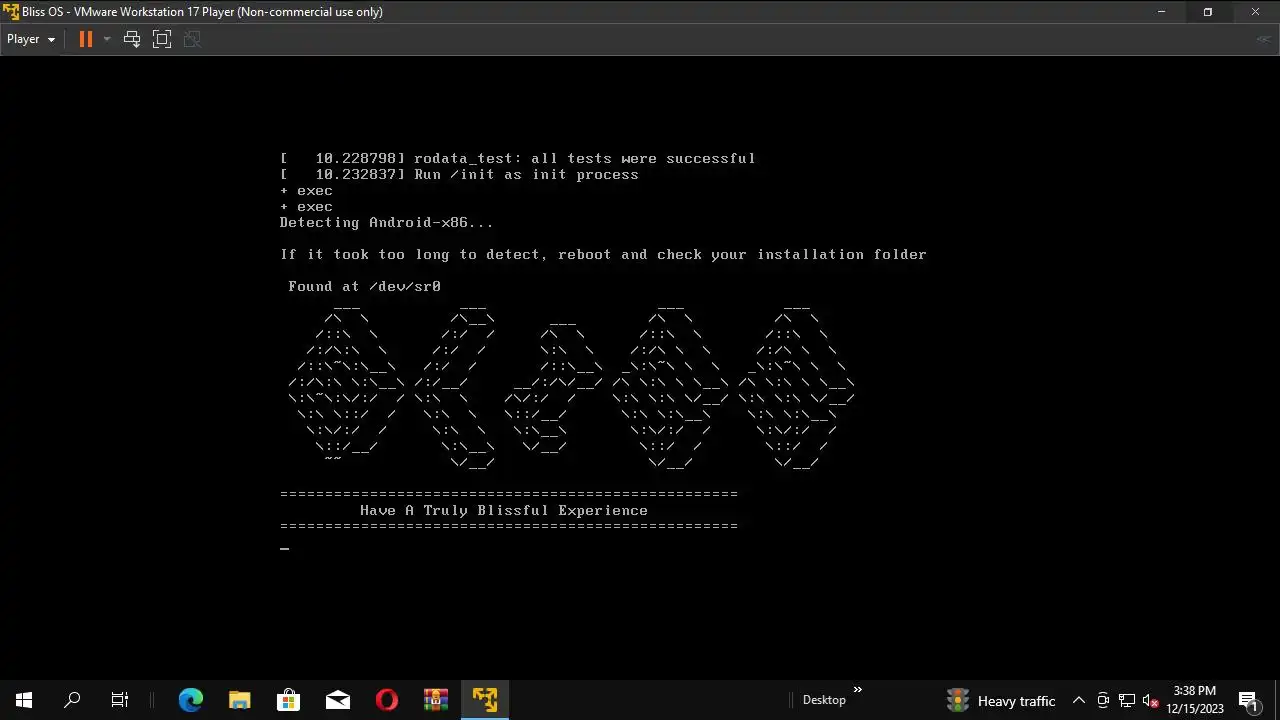Viewport: 1280px width, 720px height.
Task: Minimize the VMware Player window
Action: (x=1161, y=12)
